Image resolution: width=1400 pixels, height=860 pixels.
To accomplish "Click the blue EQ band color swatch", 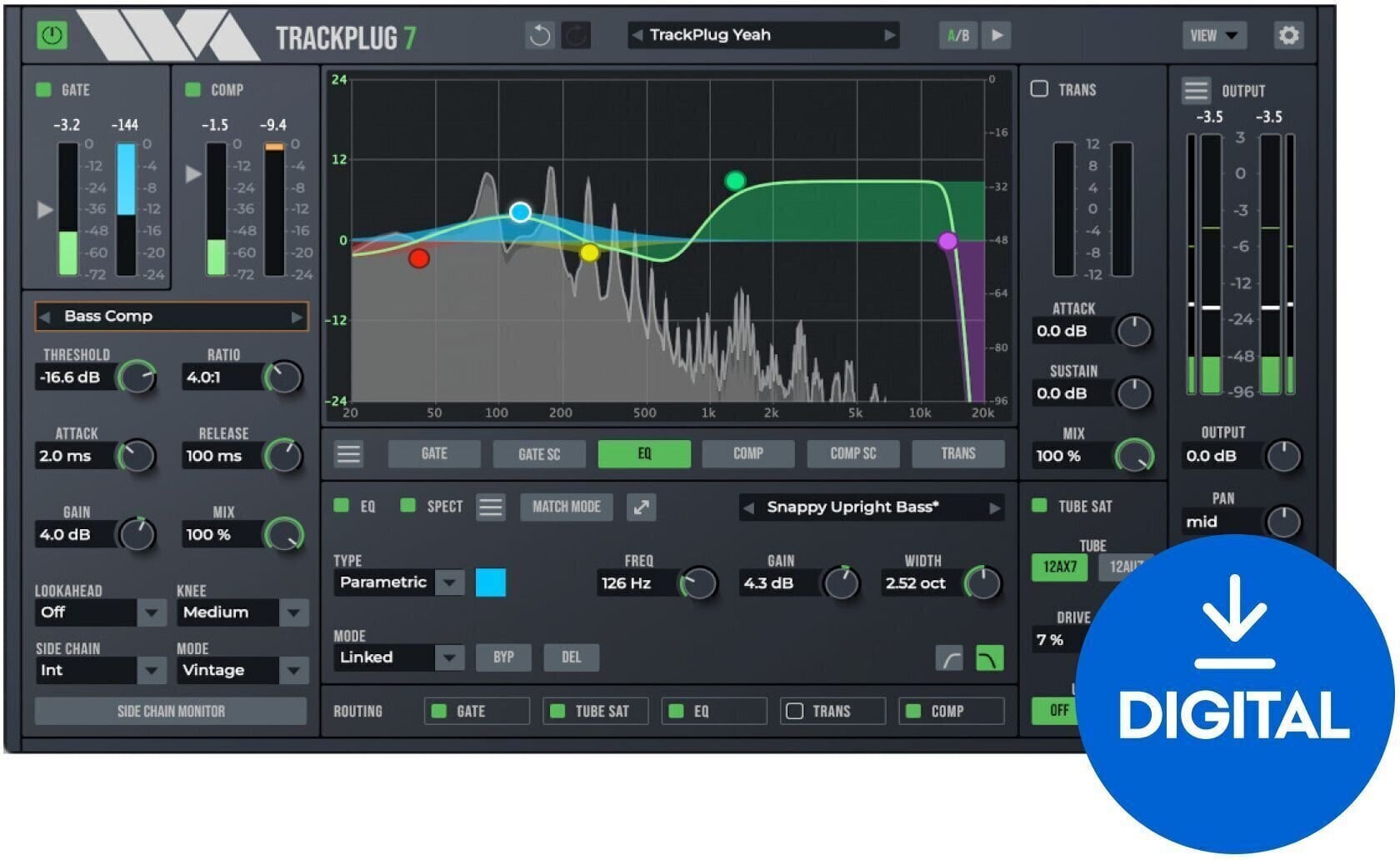I will coord(492,583).
